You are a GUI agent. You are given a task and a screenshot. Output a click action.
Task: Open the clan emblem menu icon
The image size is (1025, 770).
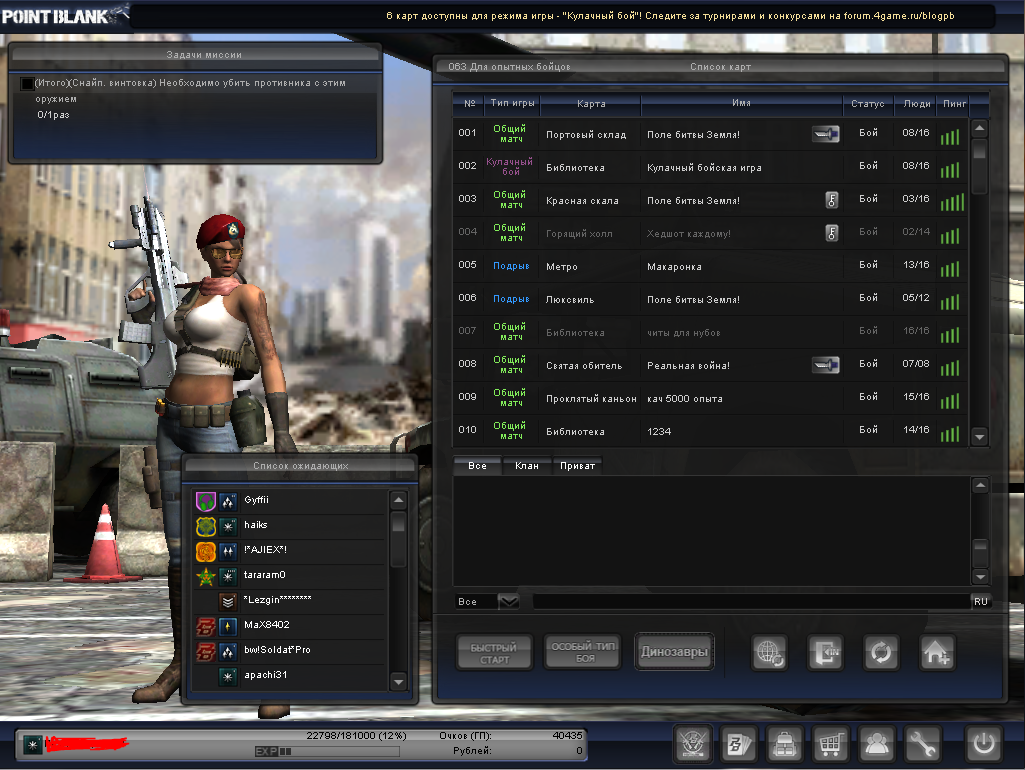(x=692, y=744)
